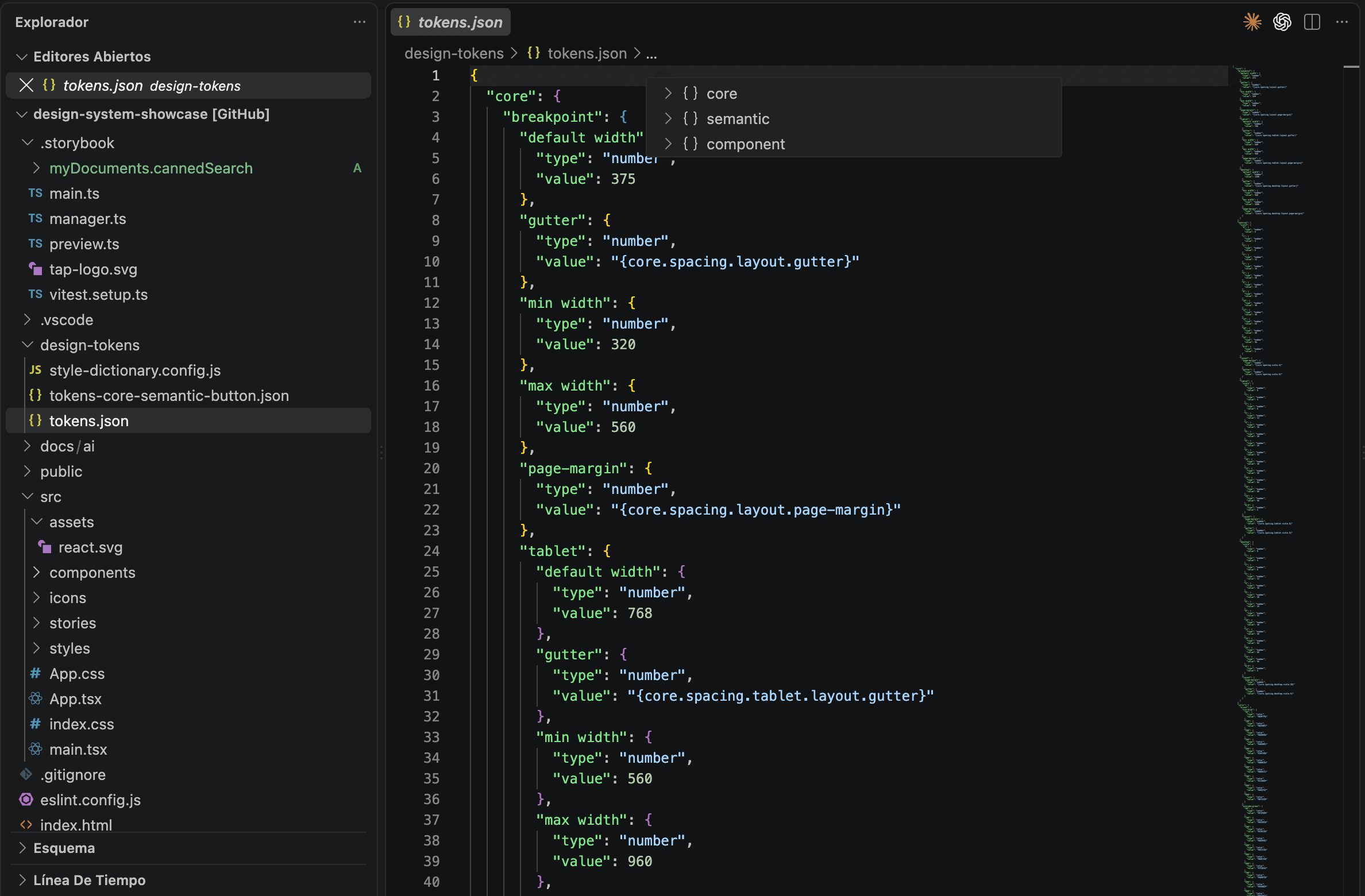The width and height of the screenshot is (1365, 896).
Task: Expand the styles folder
Action: [x=36, y=648]
